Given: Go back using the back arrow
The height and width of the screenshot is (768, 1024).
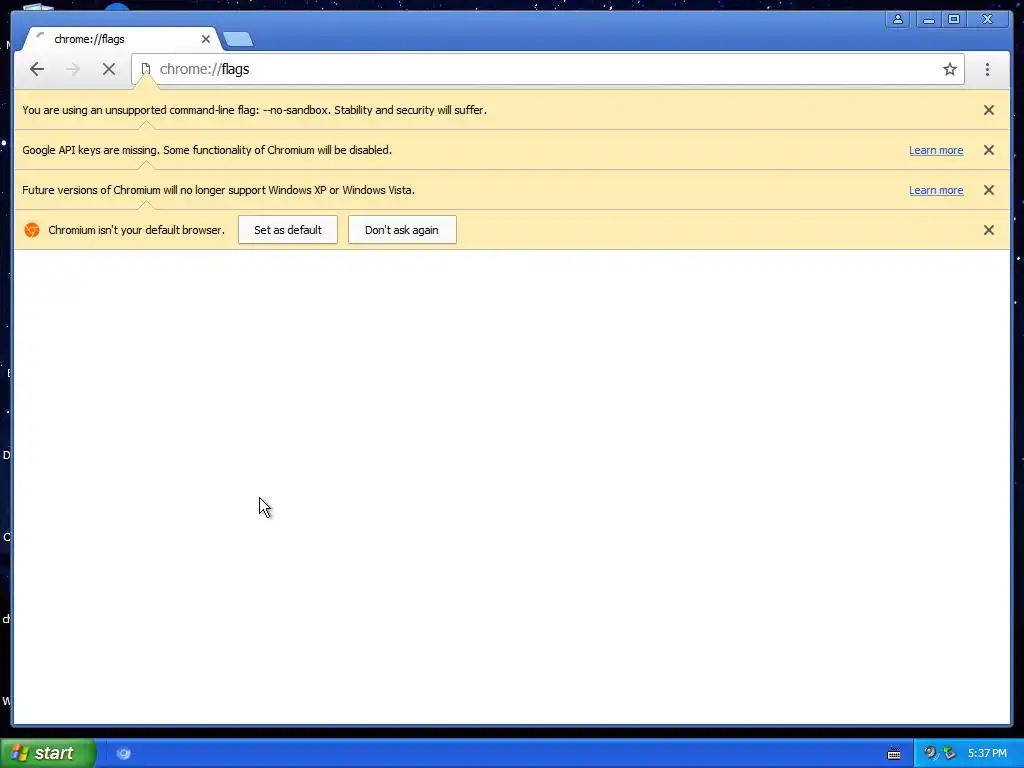Looking at the screenshot, I should tap(37, 69).
